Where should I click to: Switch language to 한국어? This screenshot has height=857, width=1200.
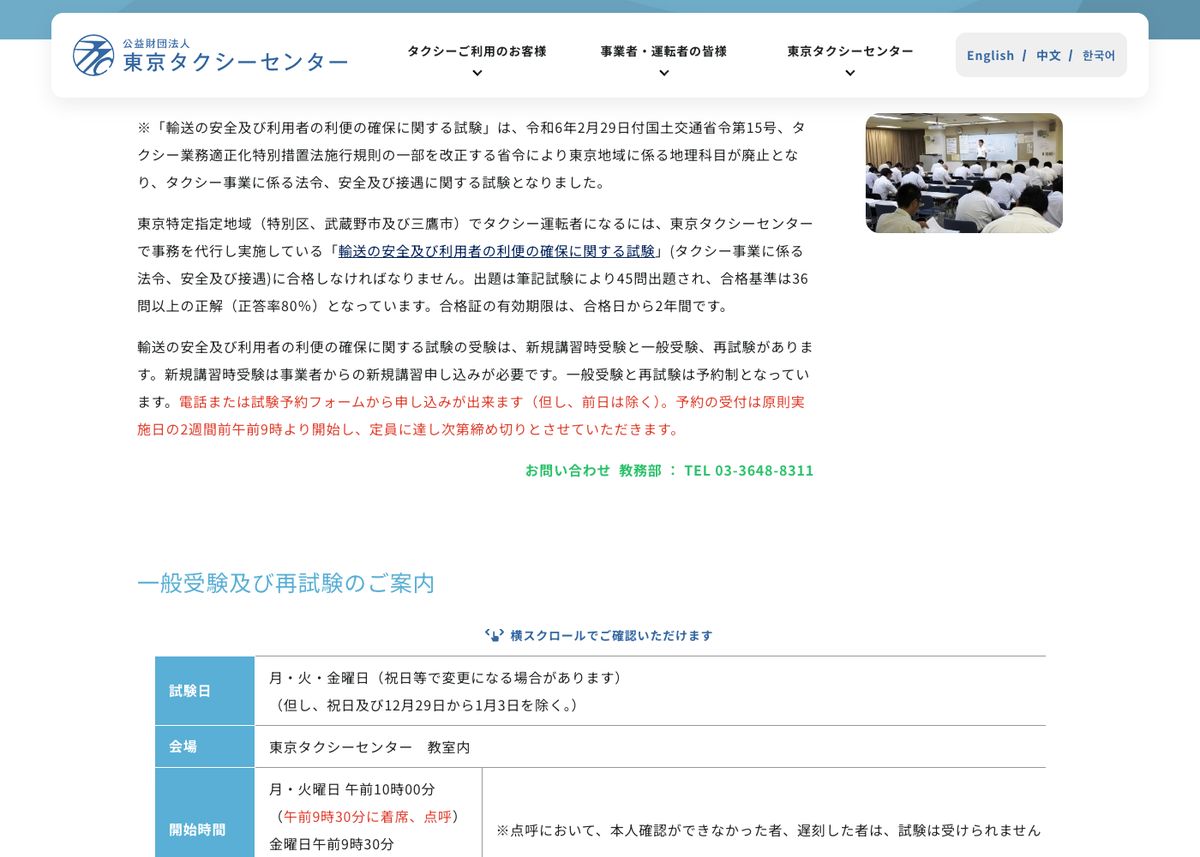(1098, 56)
